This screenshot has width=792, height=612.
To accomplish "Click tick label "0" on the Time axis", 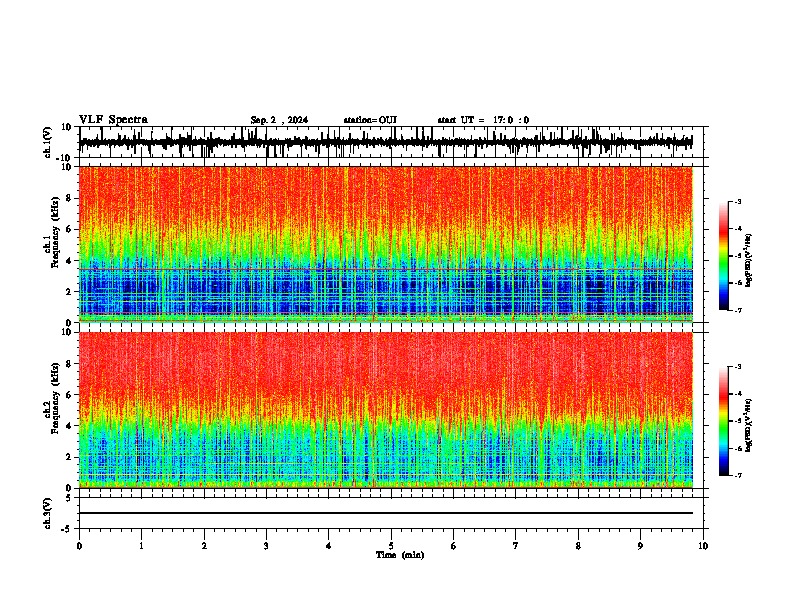I will point(79,546).
